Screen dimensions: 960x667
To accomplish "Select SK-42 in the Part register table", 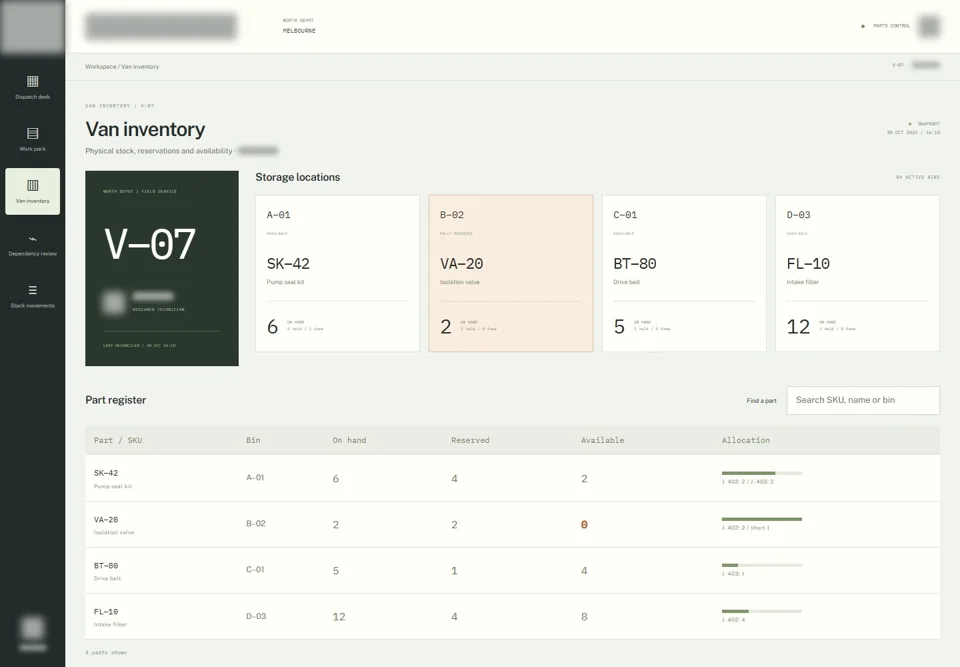I will click(x=106, y=473).
